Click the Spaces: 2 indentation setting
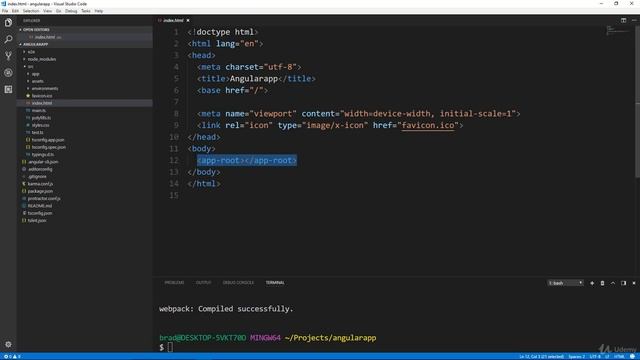 click(x=576, y=356)
